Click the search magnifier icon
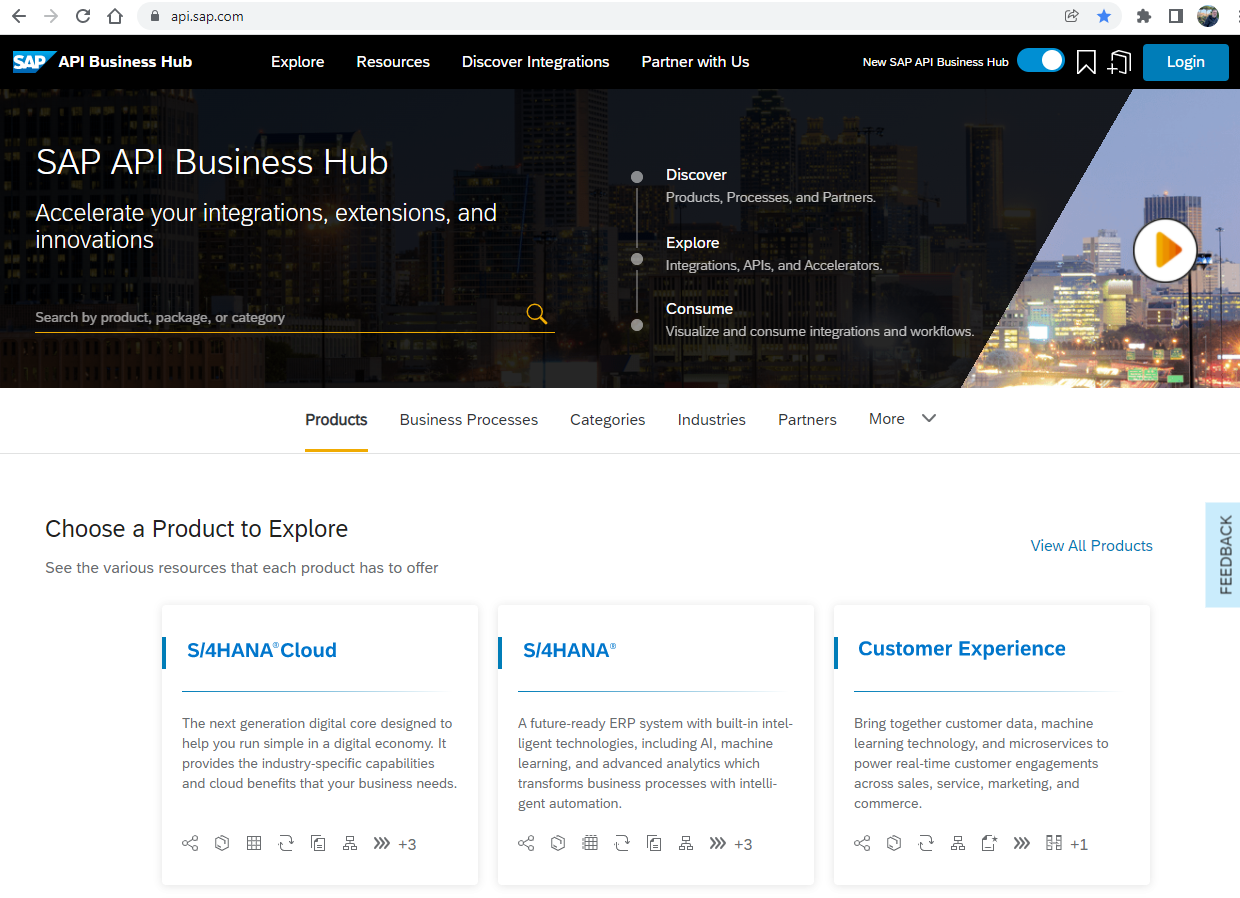The width and height of the screenshot is (1240, 898). [537, 315]
